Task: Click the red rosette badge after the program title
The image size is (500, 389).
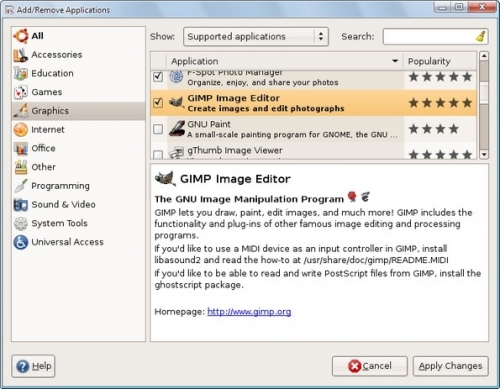Action: click(x=352, y=197)
